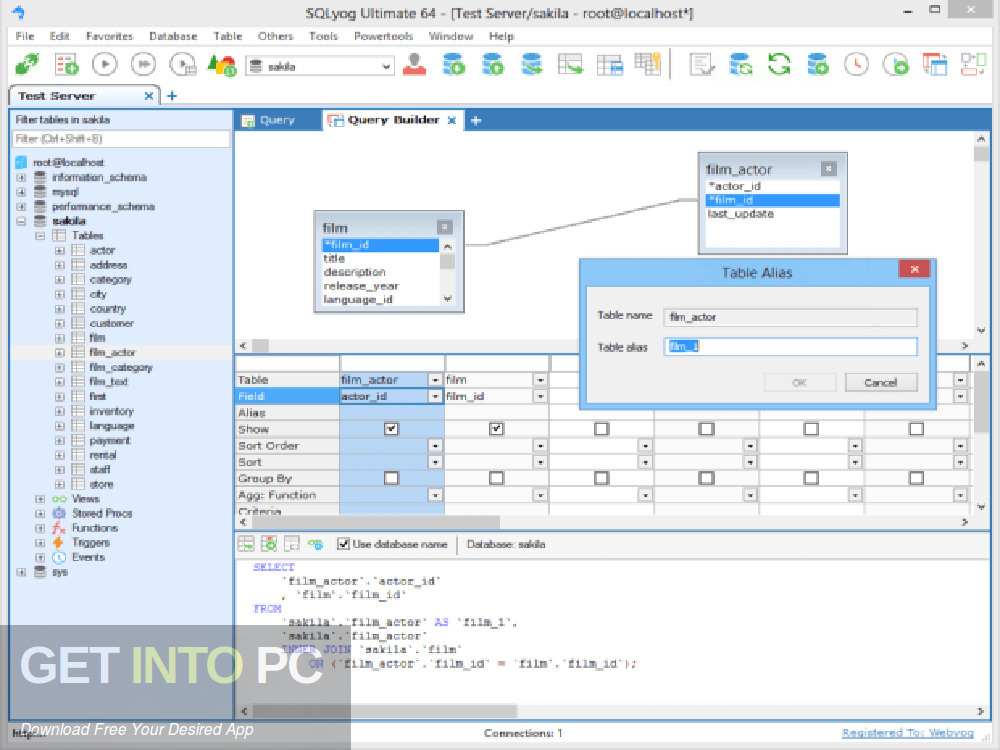Click the Views icon in tree

(59, 499)
